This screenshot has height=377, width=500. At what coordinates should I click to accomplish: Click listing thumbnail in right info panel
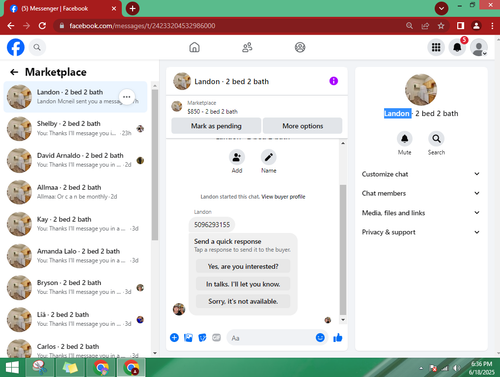click(x=421, y=90)
